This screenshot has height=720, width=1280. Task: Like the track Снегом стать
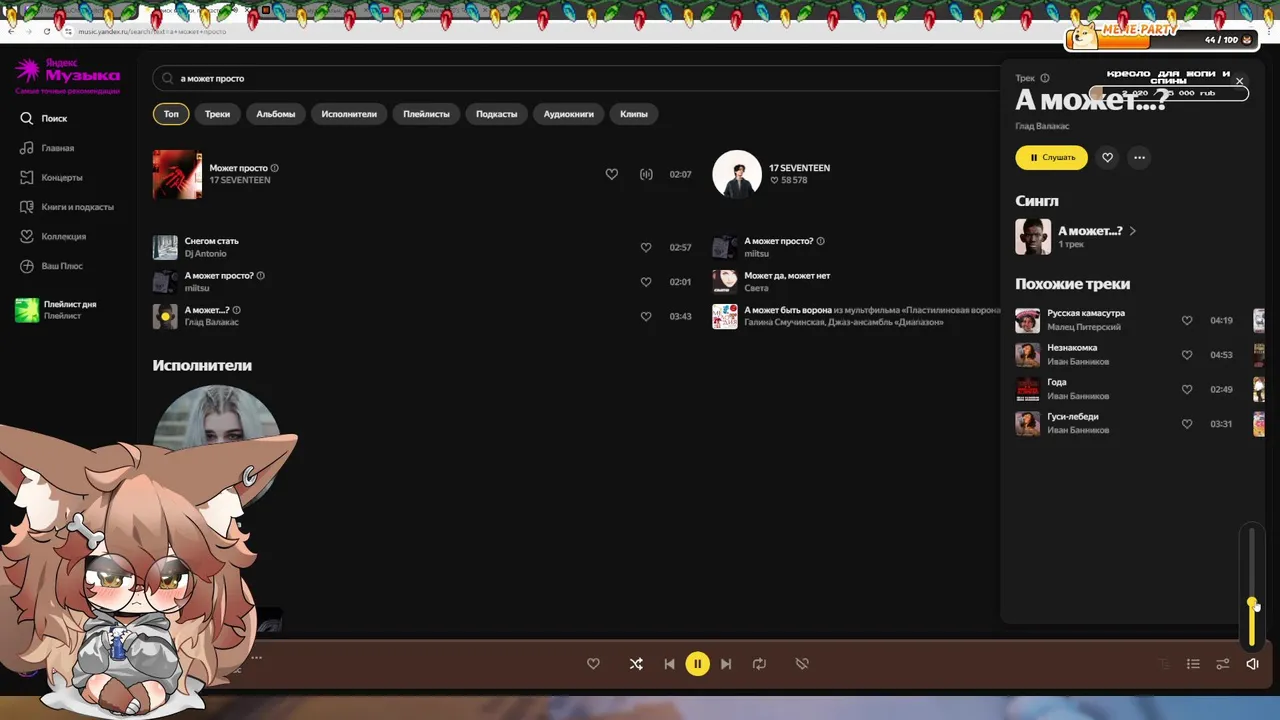coord(646,247)
